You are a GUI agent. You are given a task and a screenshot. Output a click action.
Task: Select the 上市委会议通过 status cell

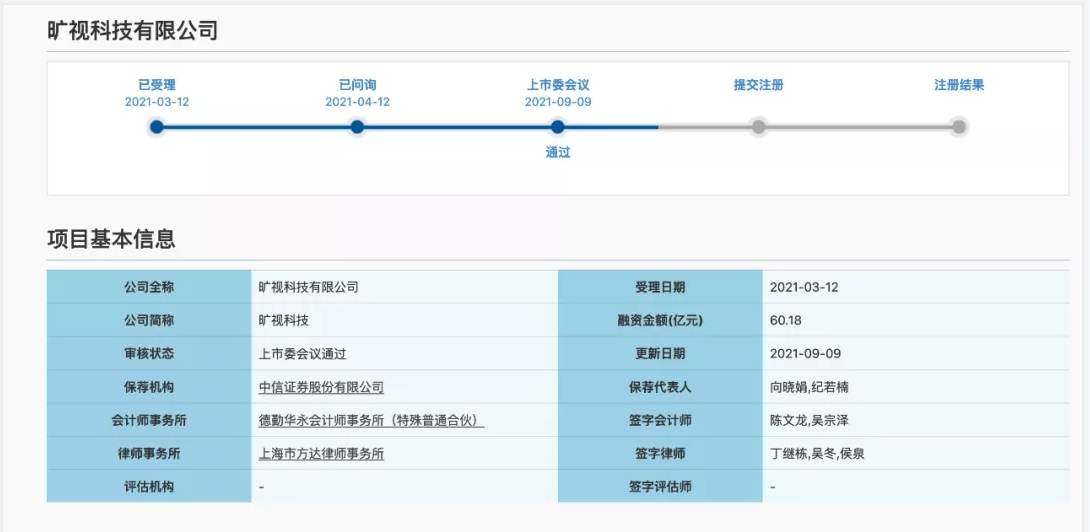click(405, 354)
